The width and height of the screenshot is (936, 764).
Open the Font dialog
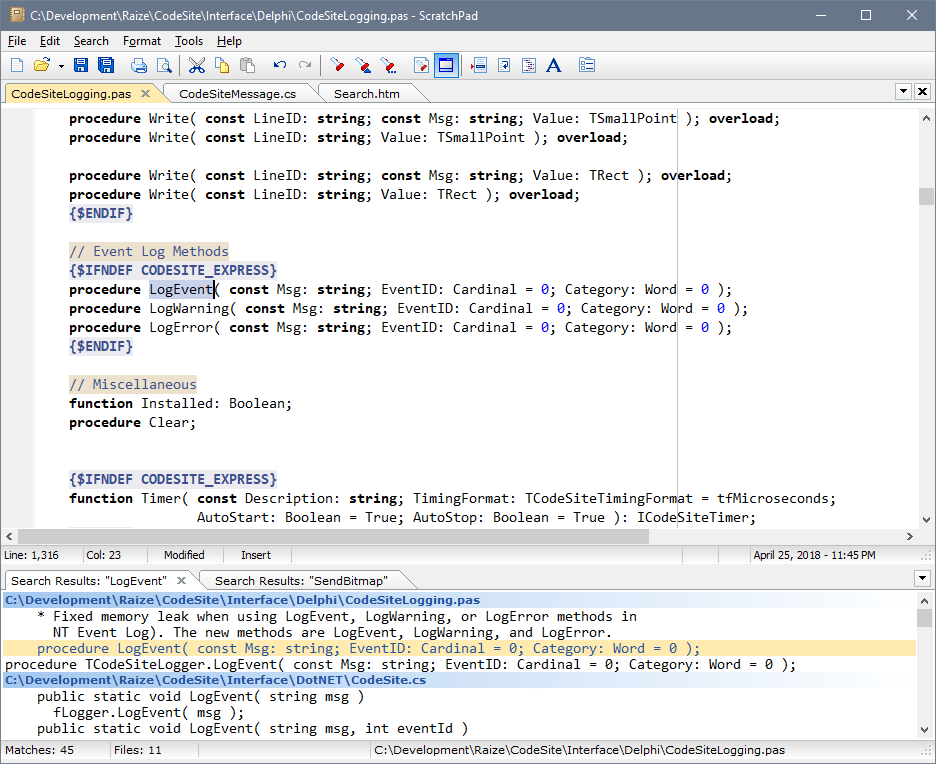(554, 65)
